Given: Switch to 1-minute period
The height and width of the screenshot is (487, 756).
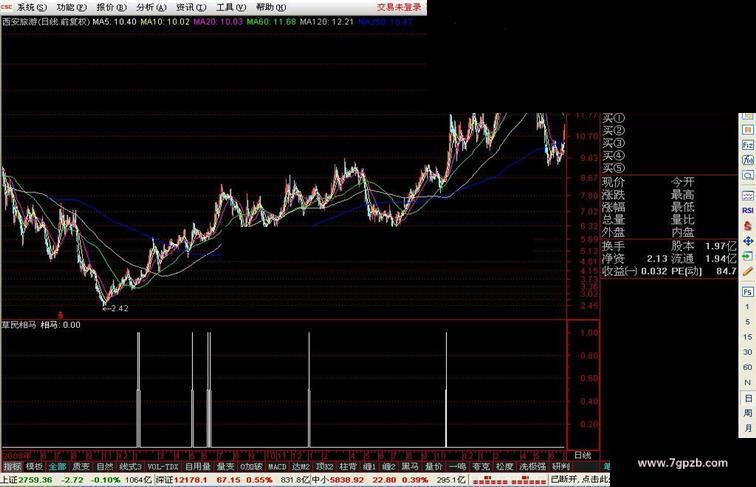Looking at the screenshot, I should point(747,307).
